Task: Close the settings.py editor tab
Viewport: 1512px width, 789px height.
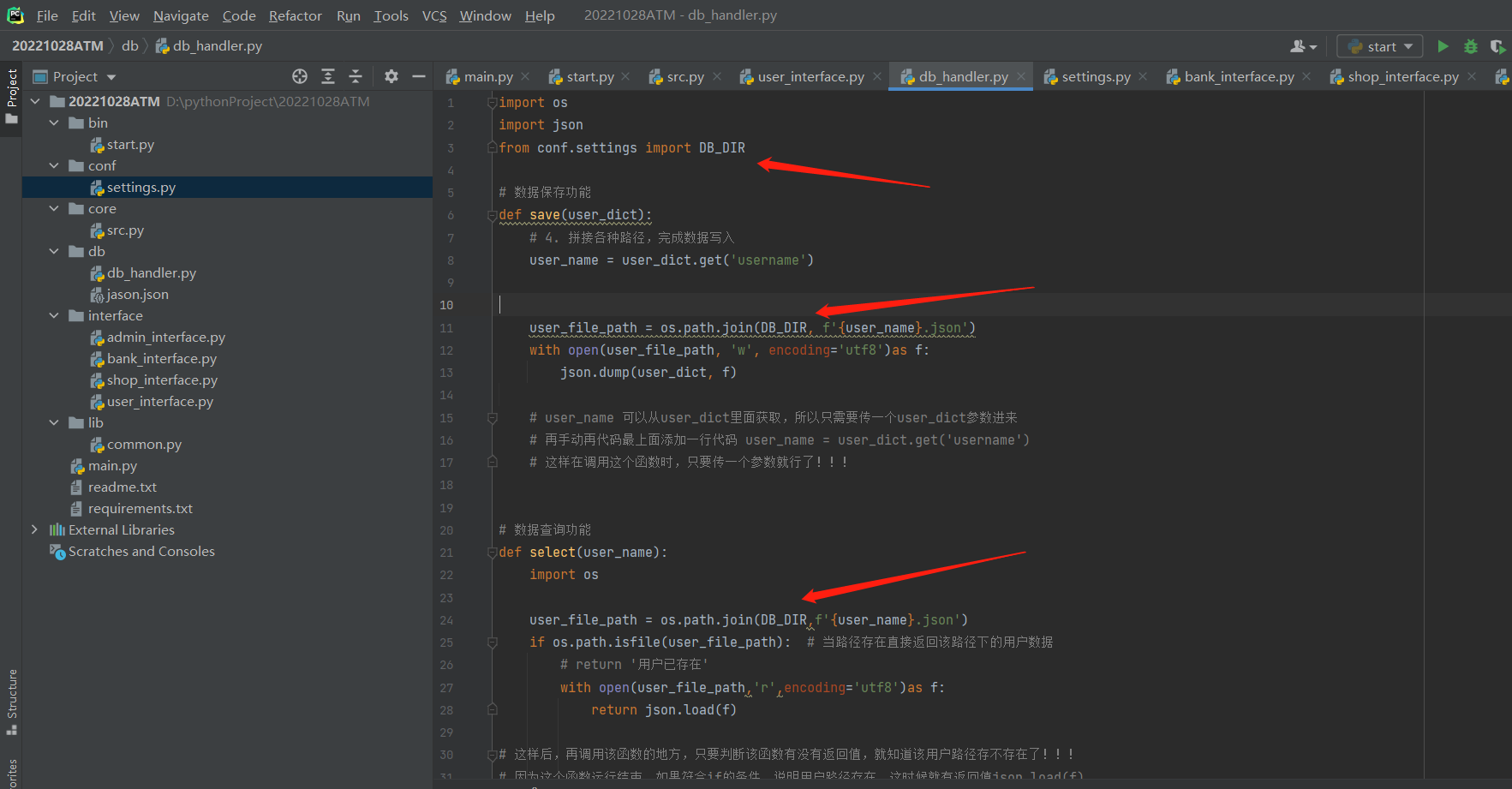Action: 1143,76
